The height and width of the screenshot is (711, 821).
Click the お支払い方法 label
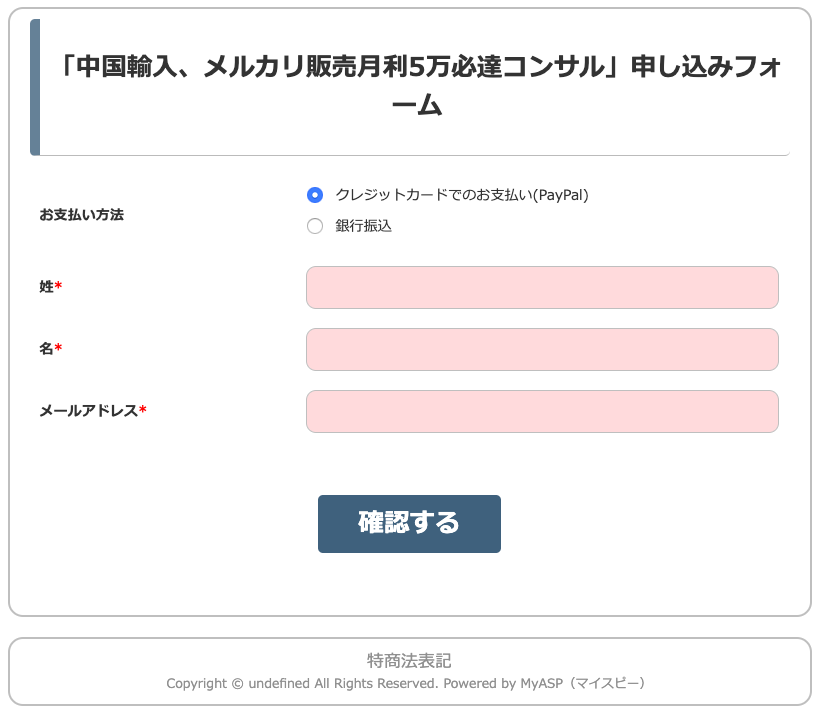(82, 215)
